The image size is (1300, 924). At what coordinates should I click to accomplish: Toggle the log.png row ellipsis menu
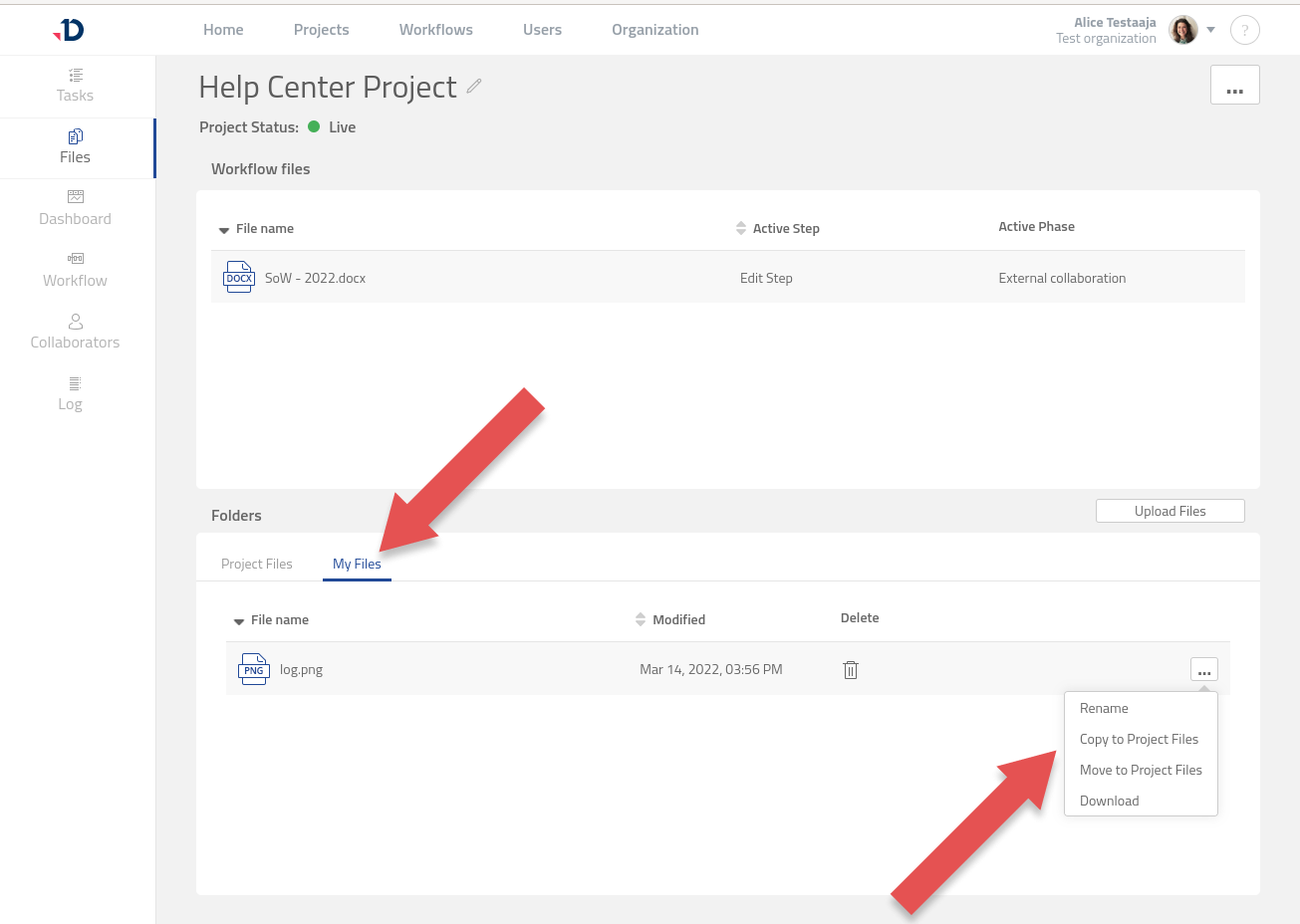(1203, 670)
